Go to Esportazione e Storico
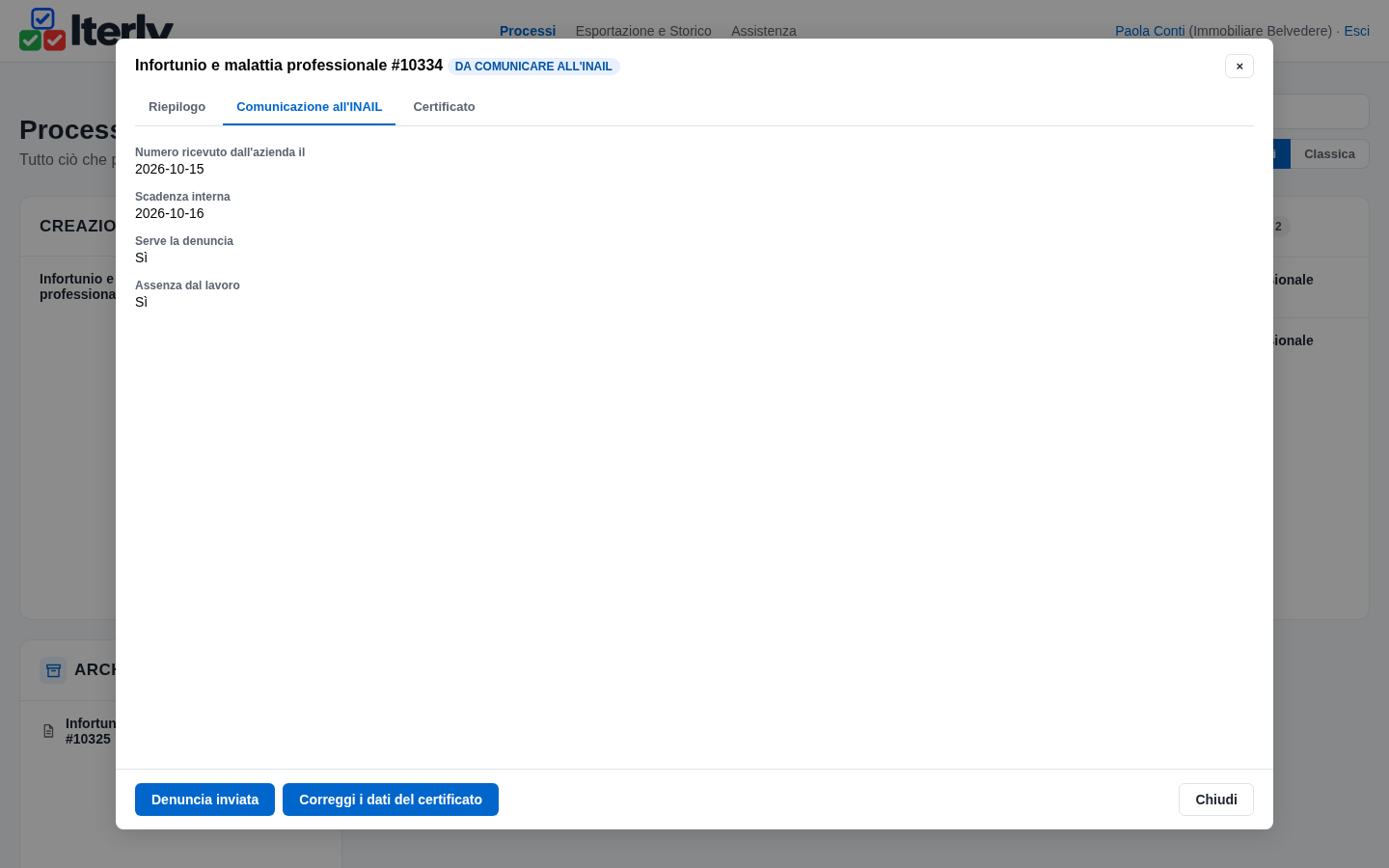1389x868 pixels. click(643, 31)
